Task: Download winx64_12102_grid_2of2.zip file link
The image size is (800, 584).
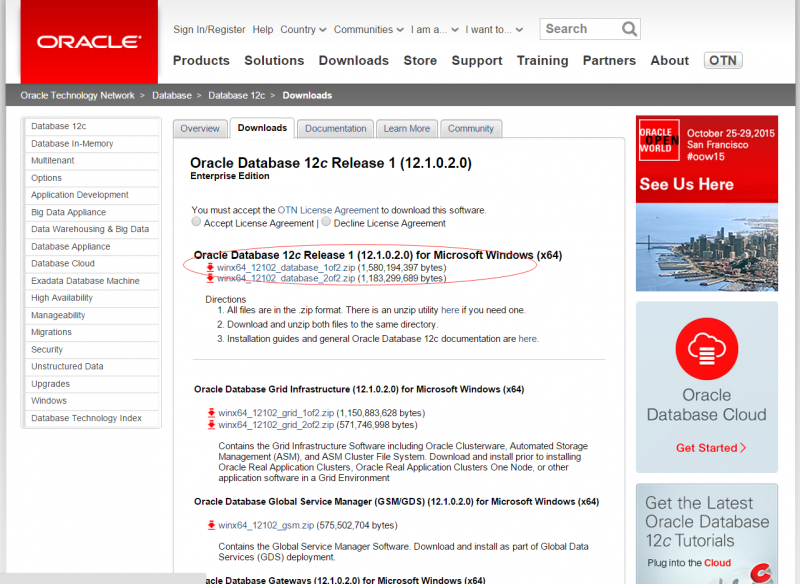Action: pos(276,425)
